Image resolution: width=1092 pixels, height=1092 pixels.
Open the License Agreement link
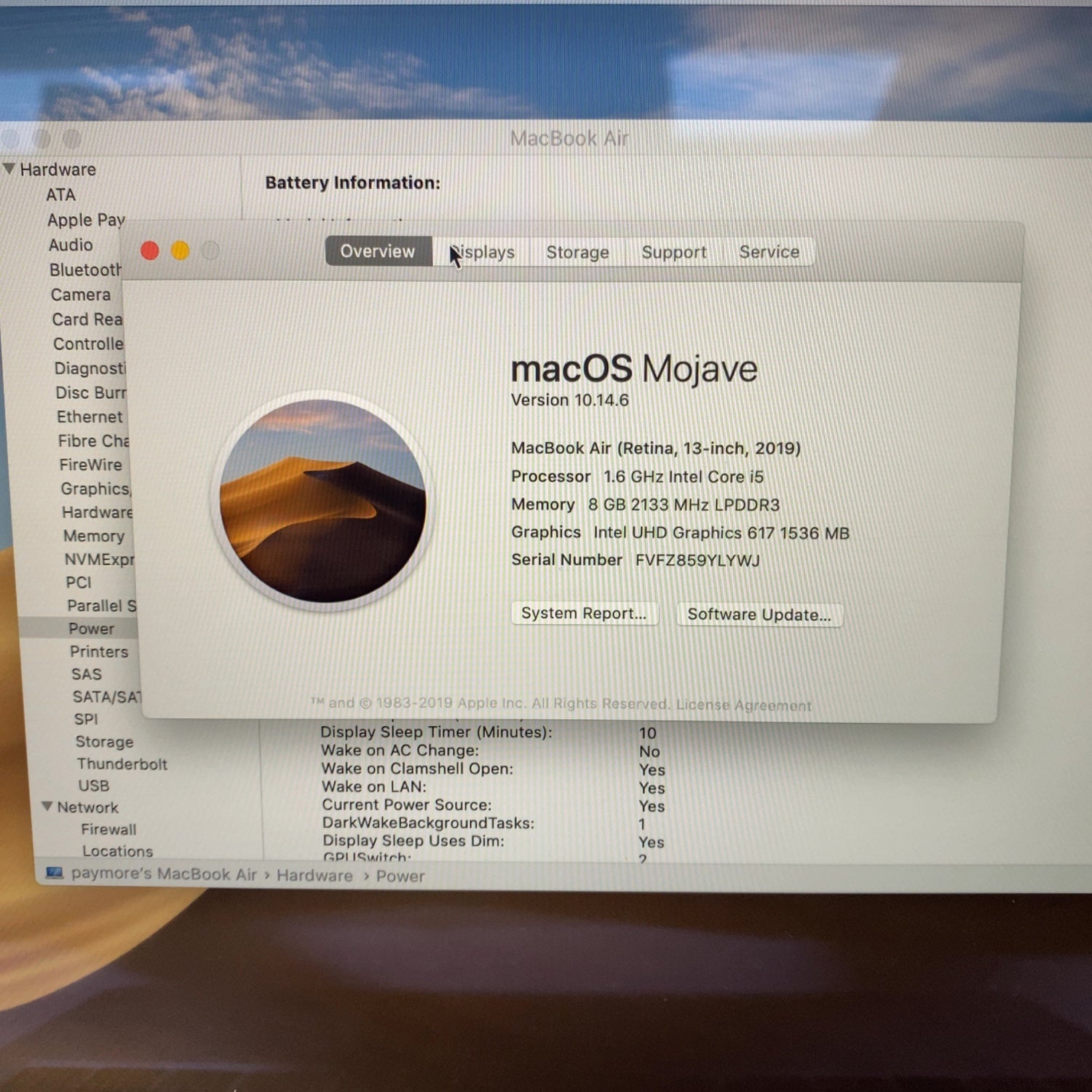click(x=743, y=705)
